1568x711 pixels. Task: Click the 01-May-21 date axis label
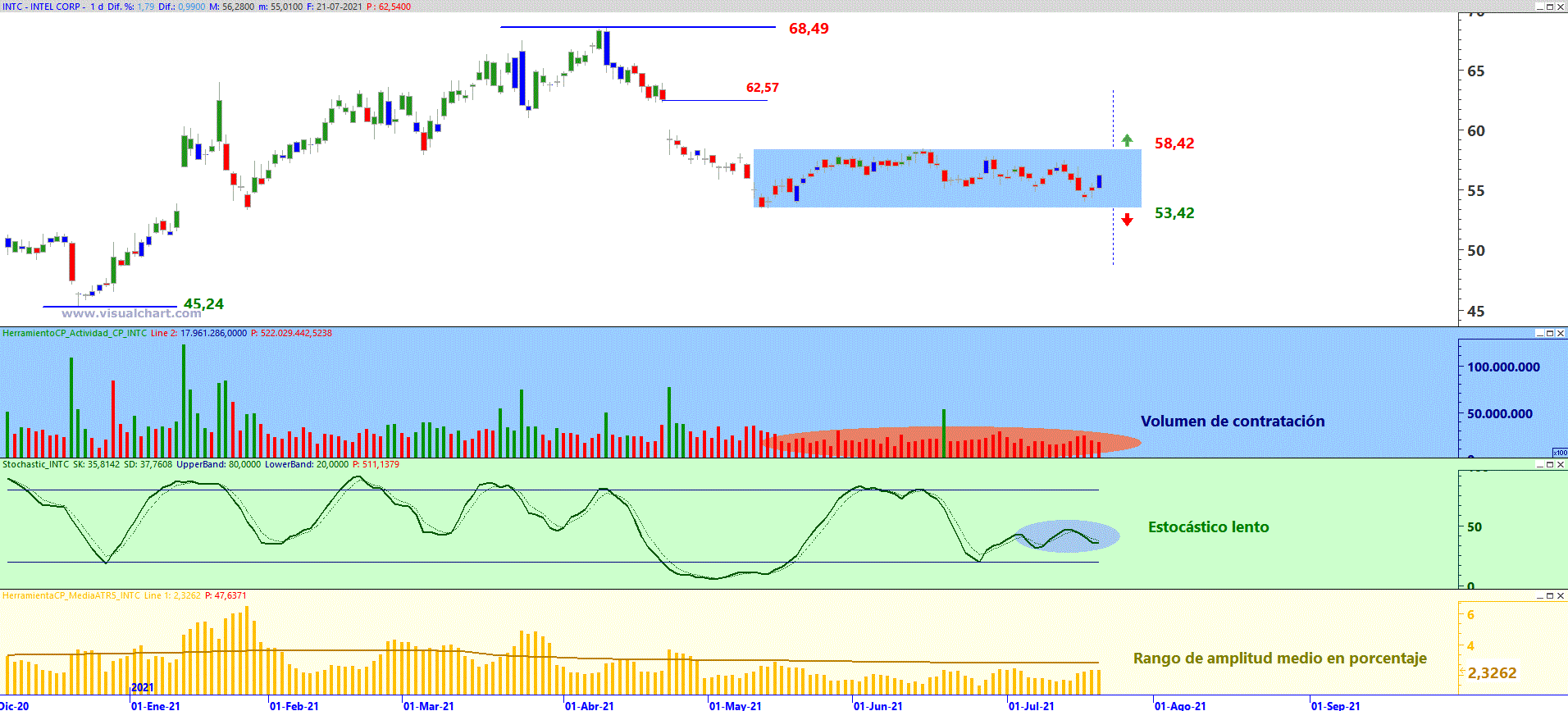[736, 705]
